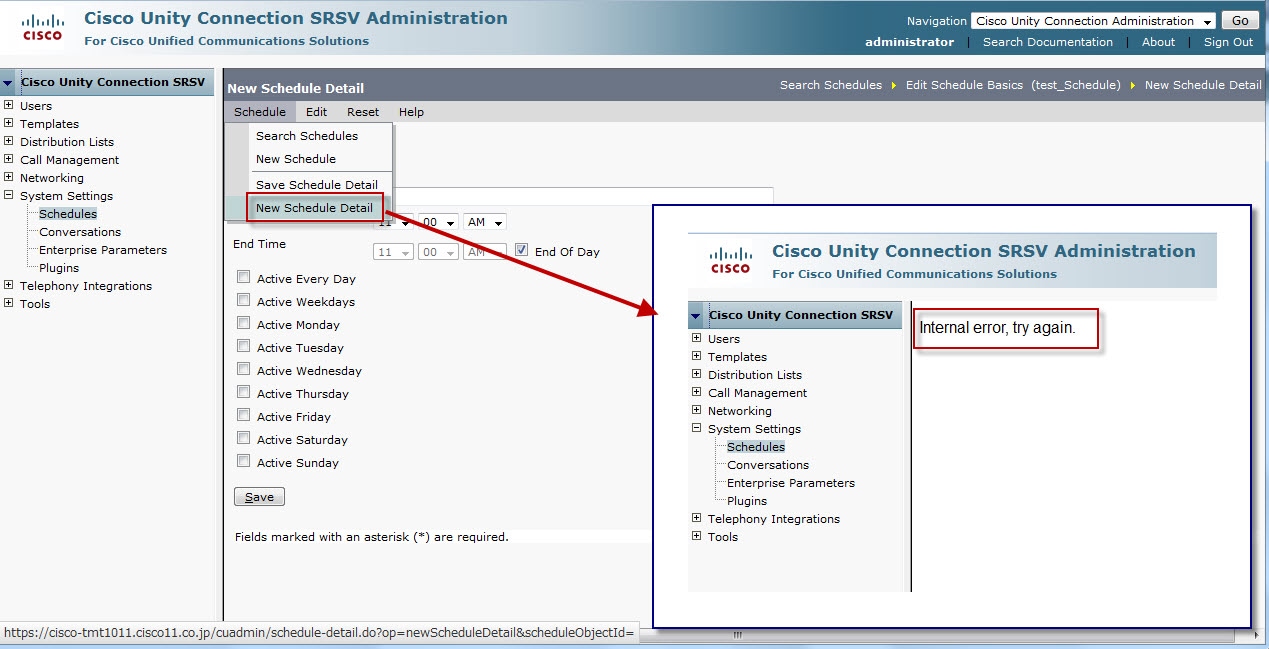This screenshot has height=649, width=1269.
Task: Click the Go button
Action: click(1240, 21)
